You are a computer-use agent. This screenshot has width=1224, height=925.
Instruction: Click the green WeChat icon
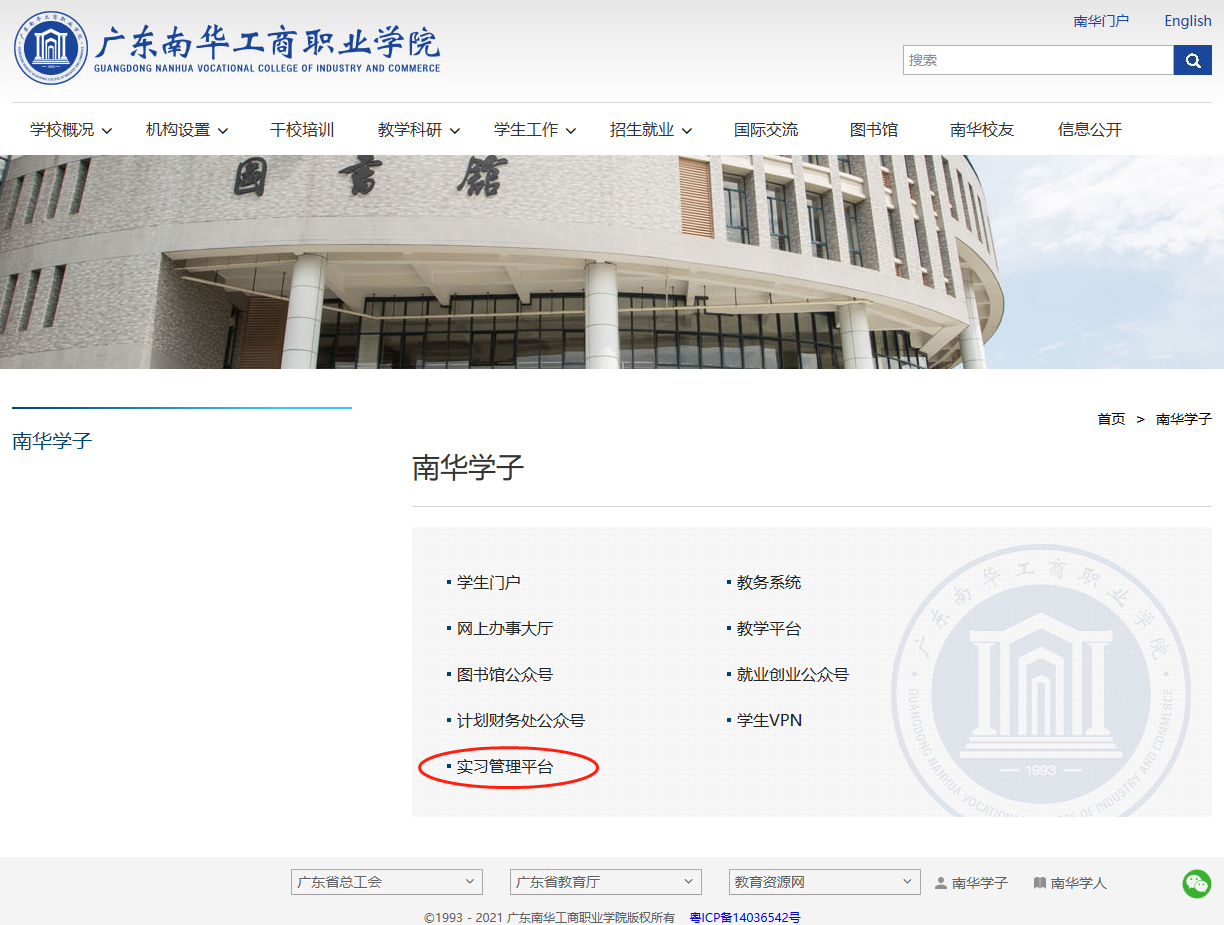click(x=1196, y=883)
